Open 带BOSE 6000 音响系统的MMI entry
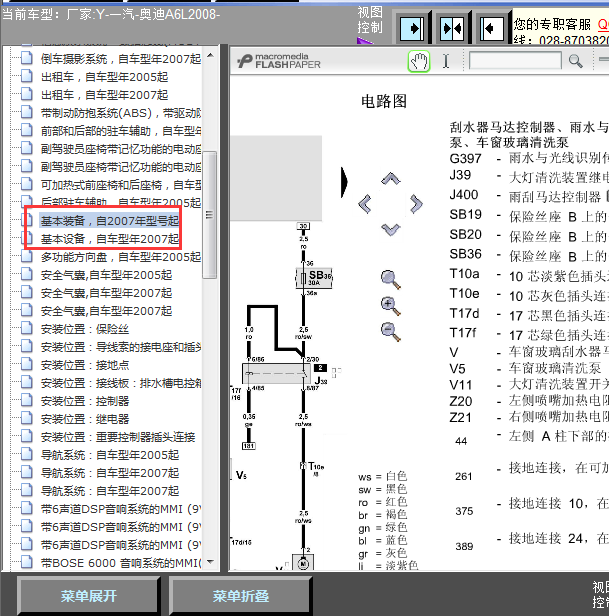This screenshot has height=616, width=609. [x=121, y=563]
